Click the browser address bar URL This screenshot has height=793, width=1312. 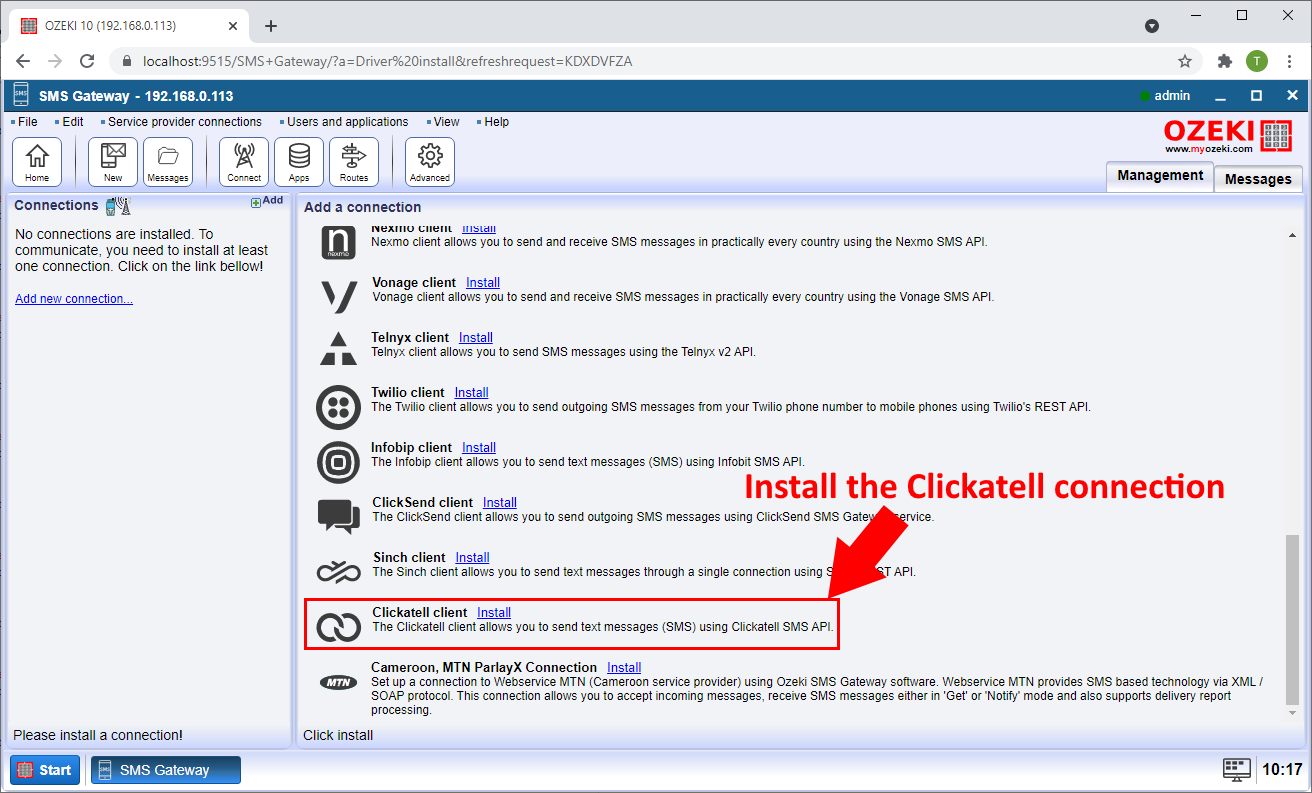click(388, 61)
